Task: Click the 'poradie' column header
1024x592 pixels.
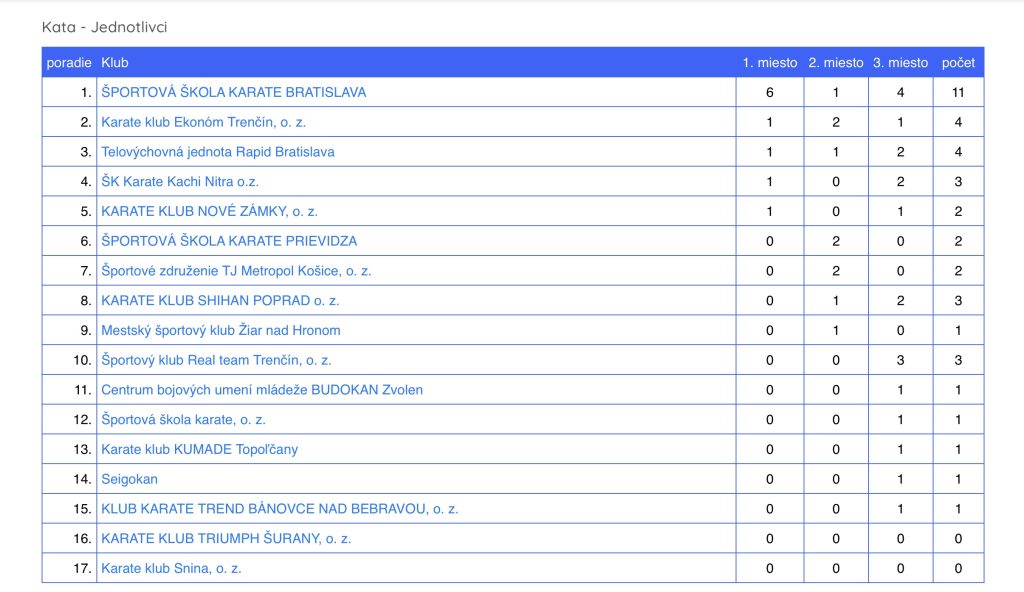Action: click(69, 63)
